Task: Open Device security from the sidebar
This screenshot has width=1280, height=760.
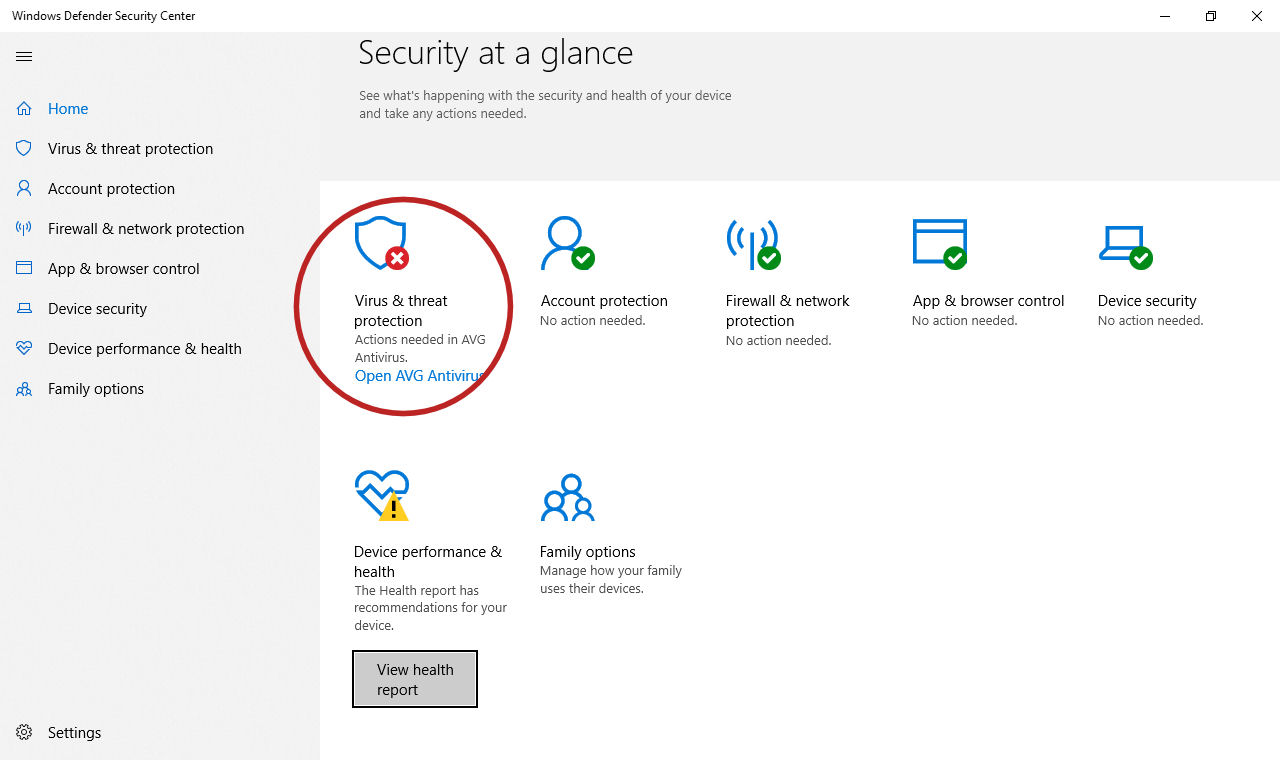Action: (97, 308)
